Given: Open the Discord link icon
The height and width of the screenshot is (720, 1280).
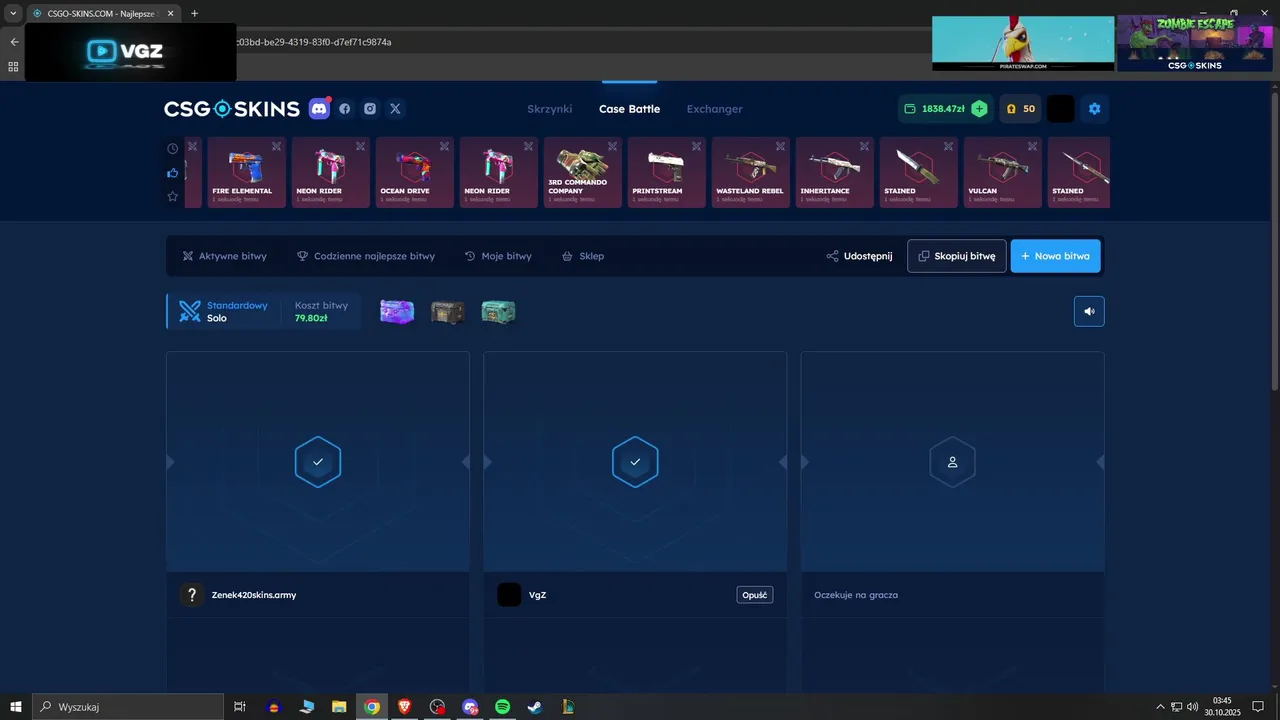Looking at the screenshot, I should point(320,109).
